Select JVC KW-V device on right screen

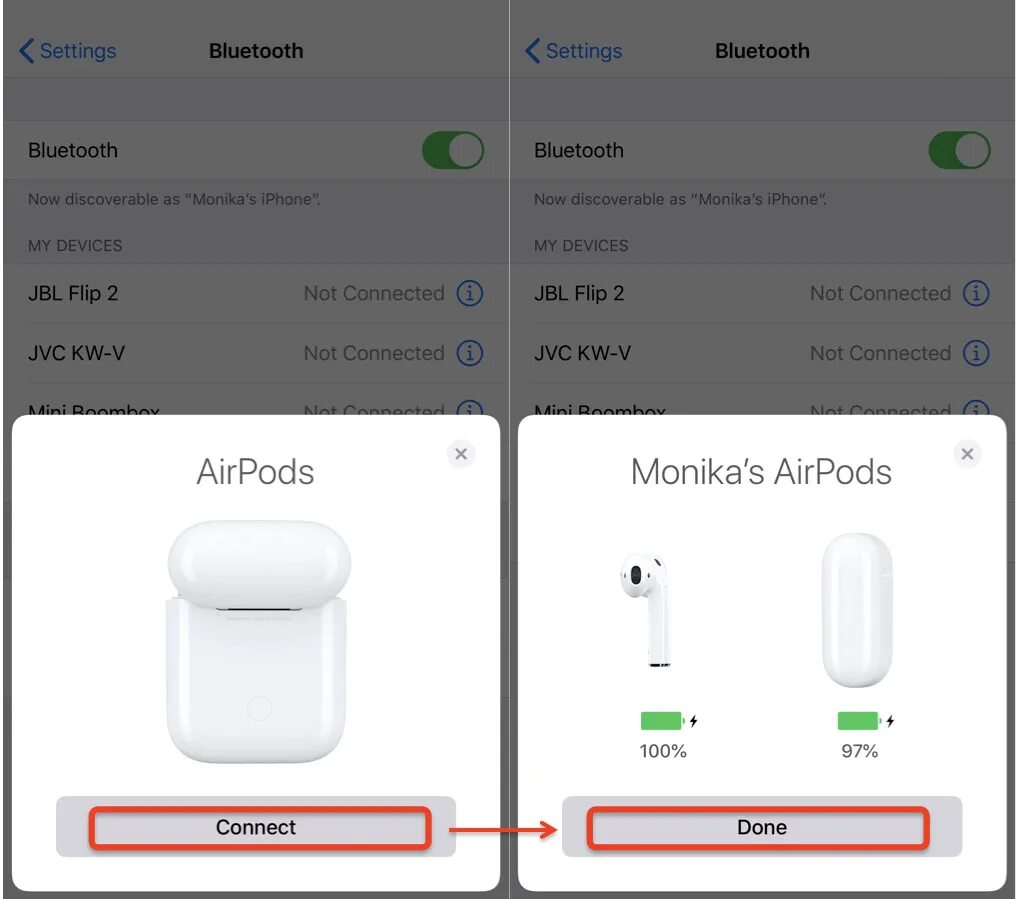(x=762, y=353)
